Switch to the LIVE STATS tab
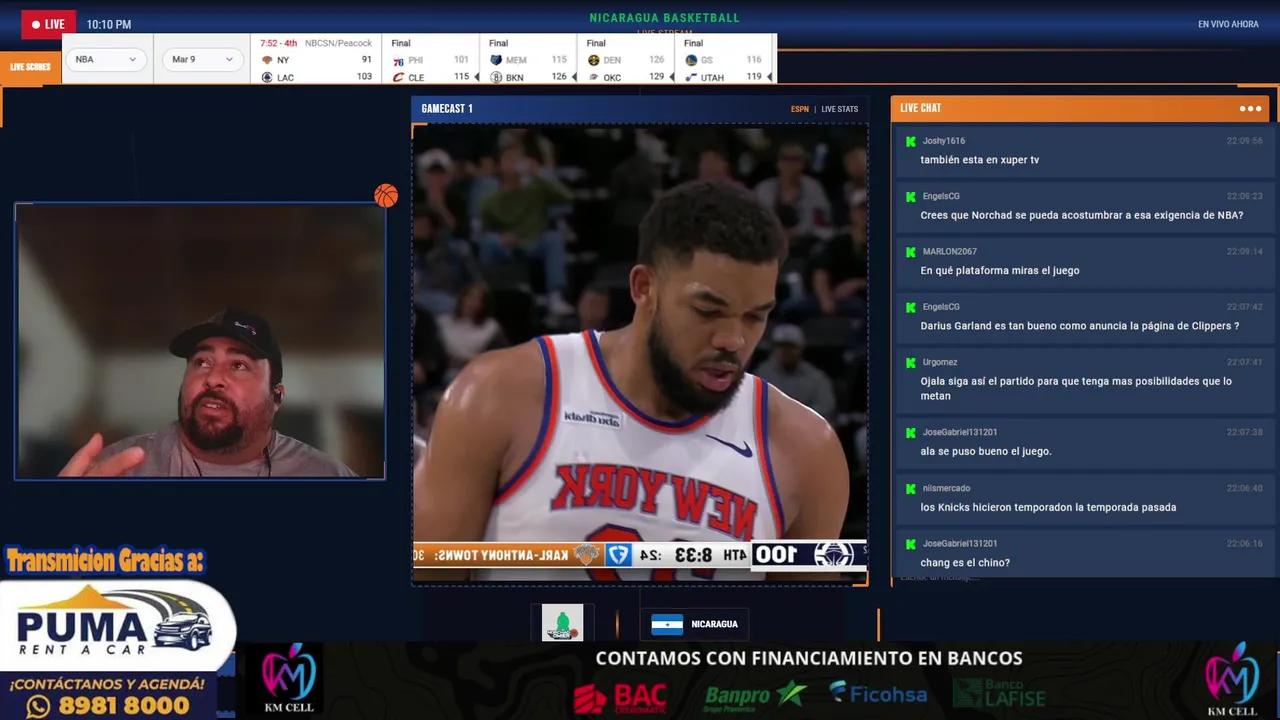 tap(840, 109)
